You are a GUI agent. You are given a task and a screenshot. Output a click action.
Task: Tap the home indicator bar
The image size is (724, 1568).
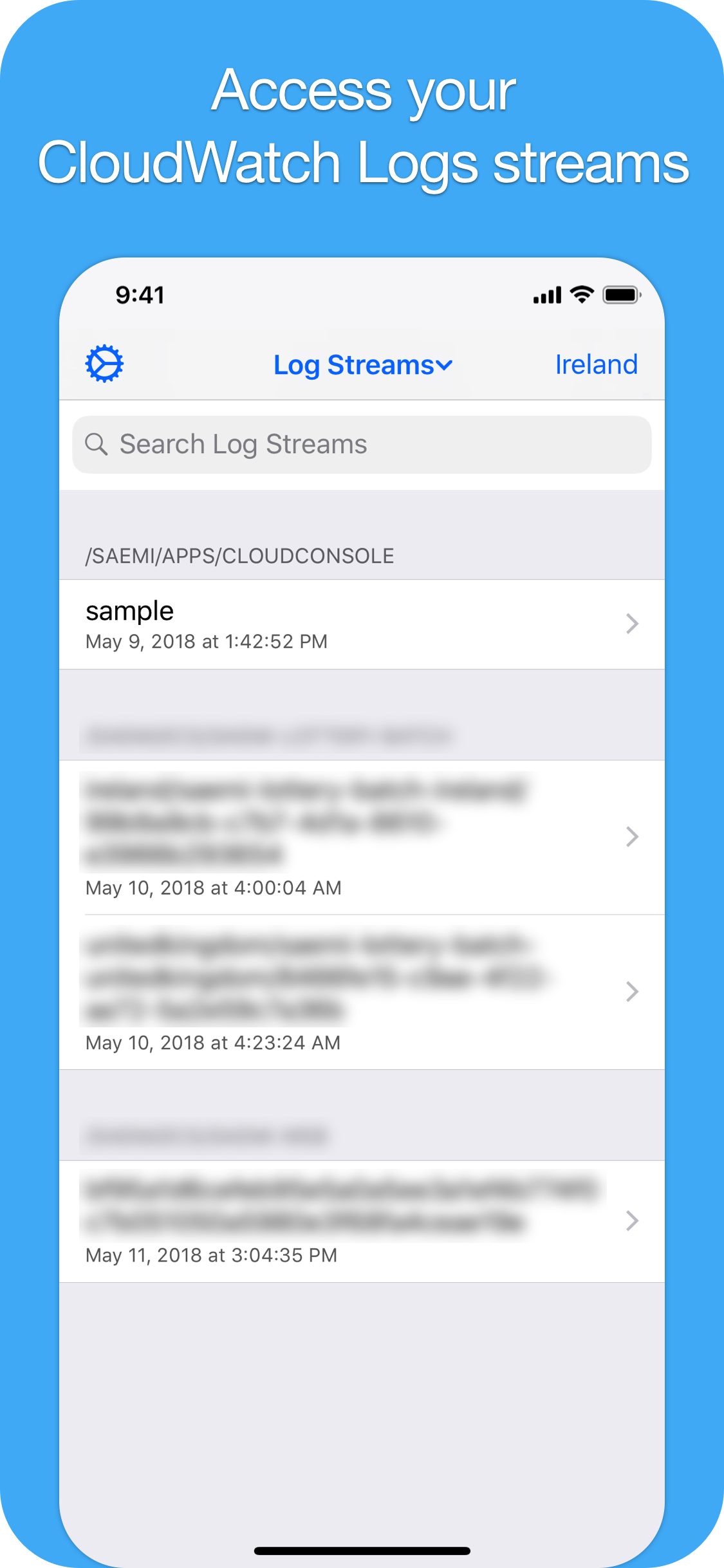tap(362, 1551)
